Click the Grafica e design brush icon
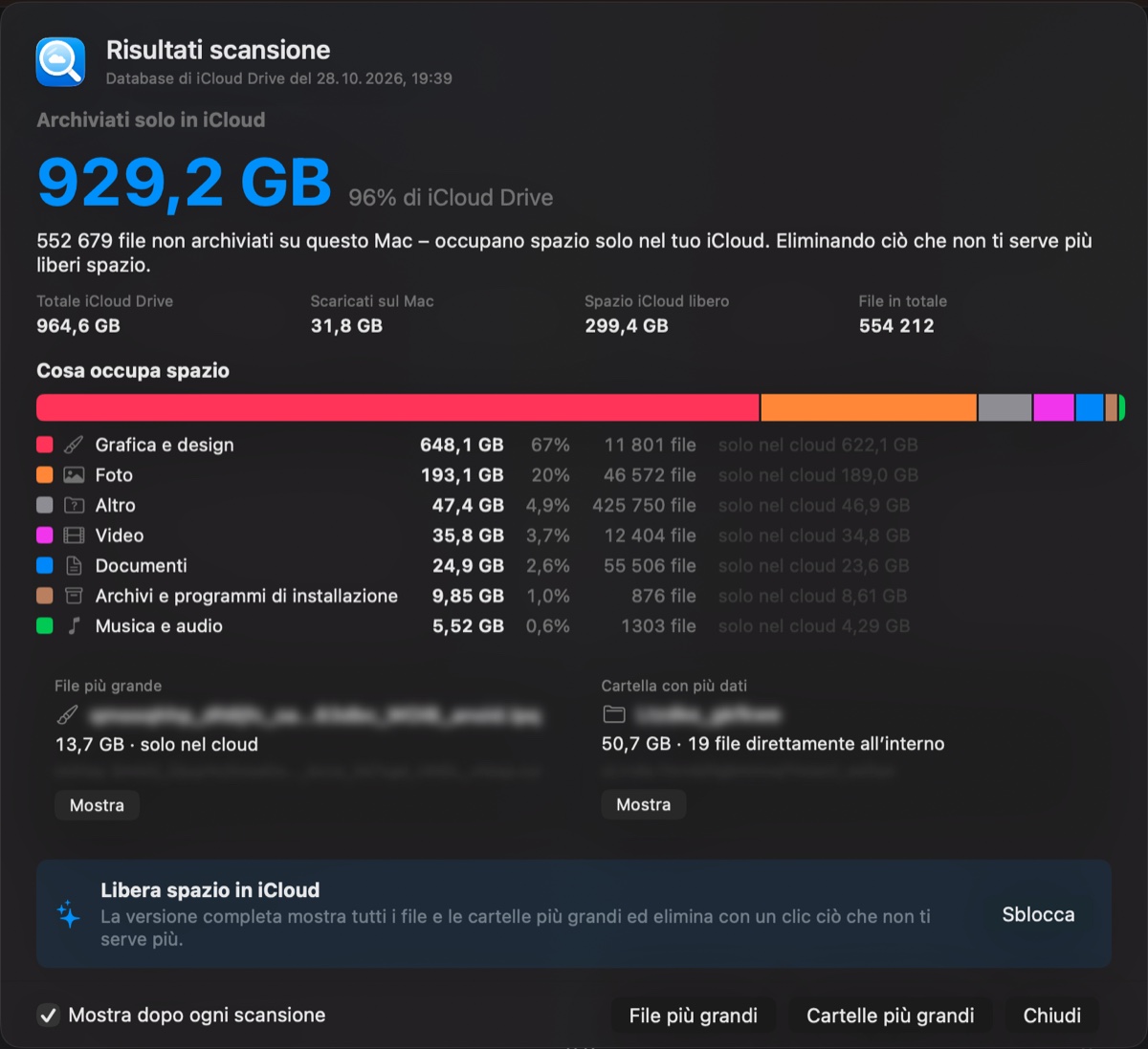Screen dimensions: 1148x1049 pyautogui.click(x=74, y=445)
